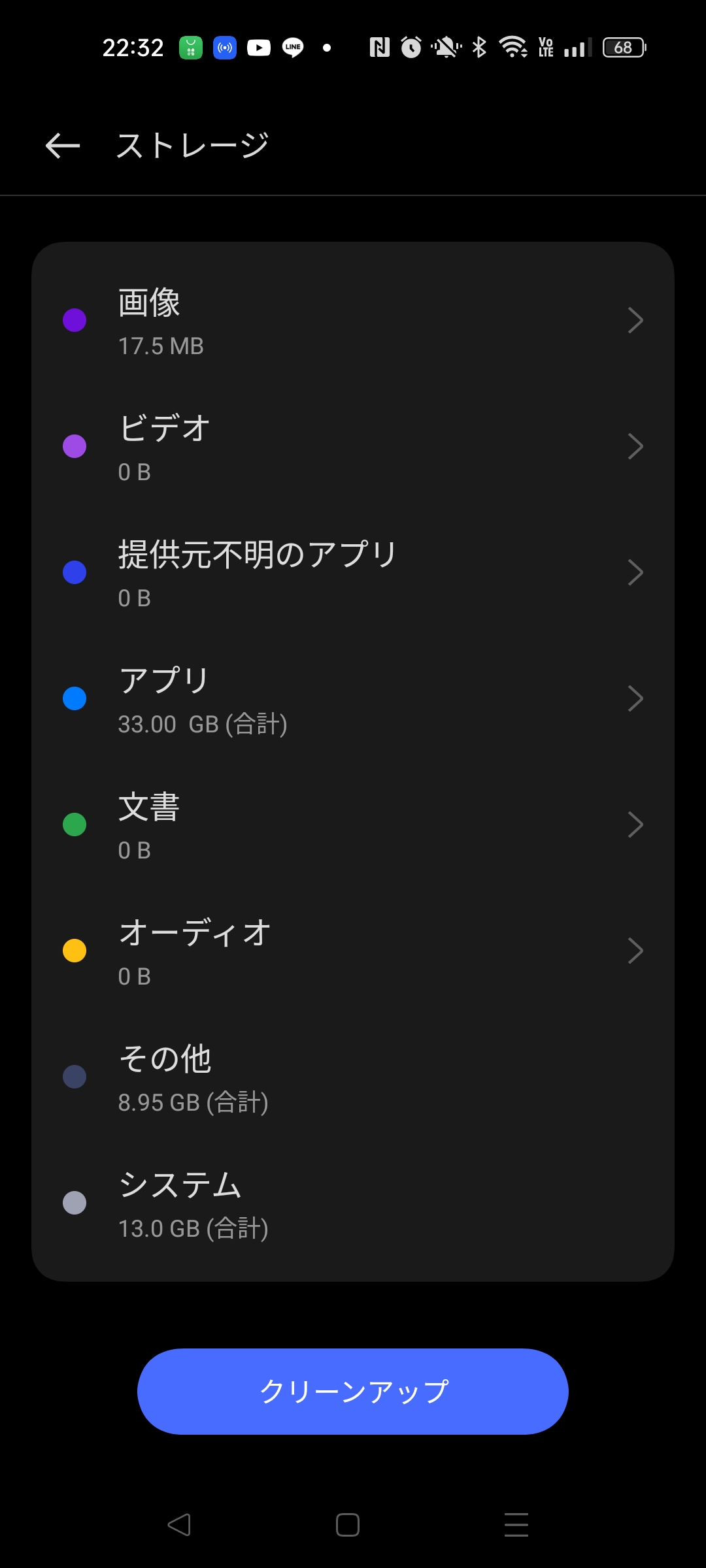706x1568 pixels.
Task: Tap the Wi-Fi status icon
Action: 513,48
